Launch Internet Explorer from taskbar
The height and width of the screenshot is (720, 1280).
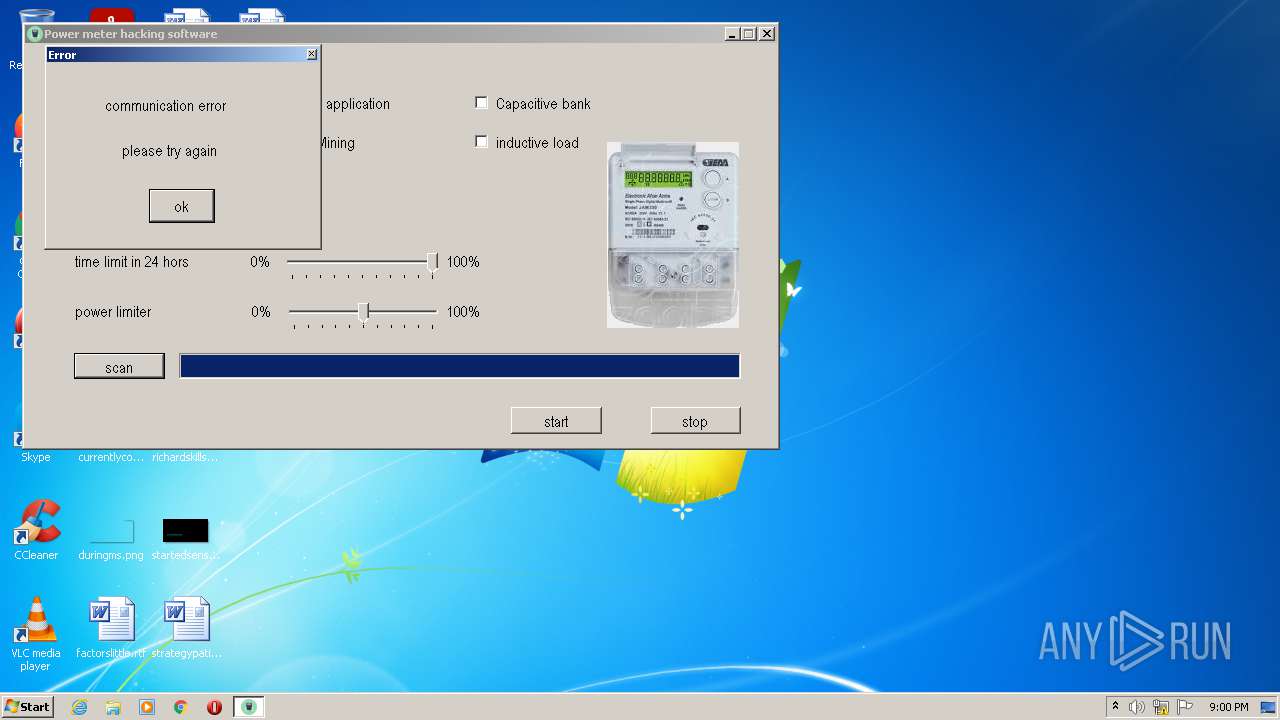coord(79,707)
